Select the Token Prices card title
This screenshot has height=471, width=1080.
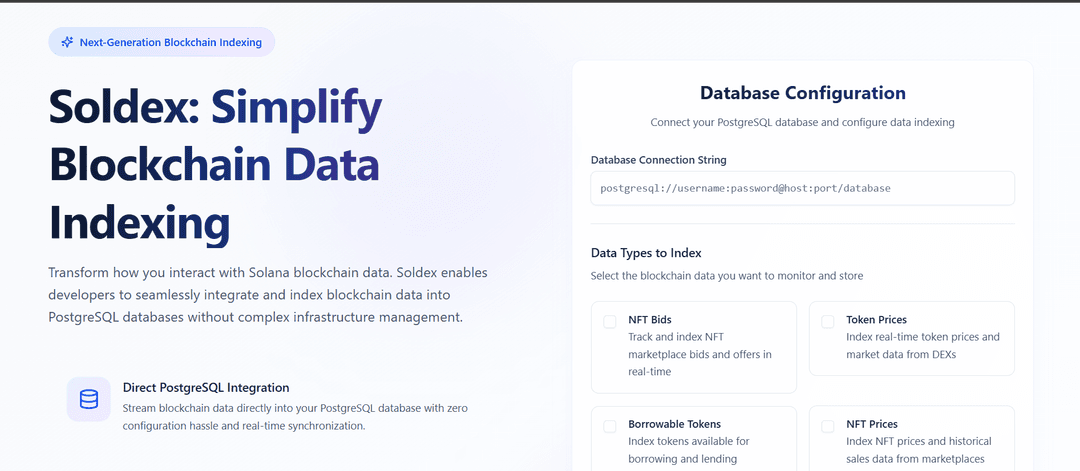[876, 320]
